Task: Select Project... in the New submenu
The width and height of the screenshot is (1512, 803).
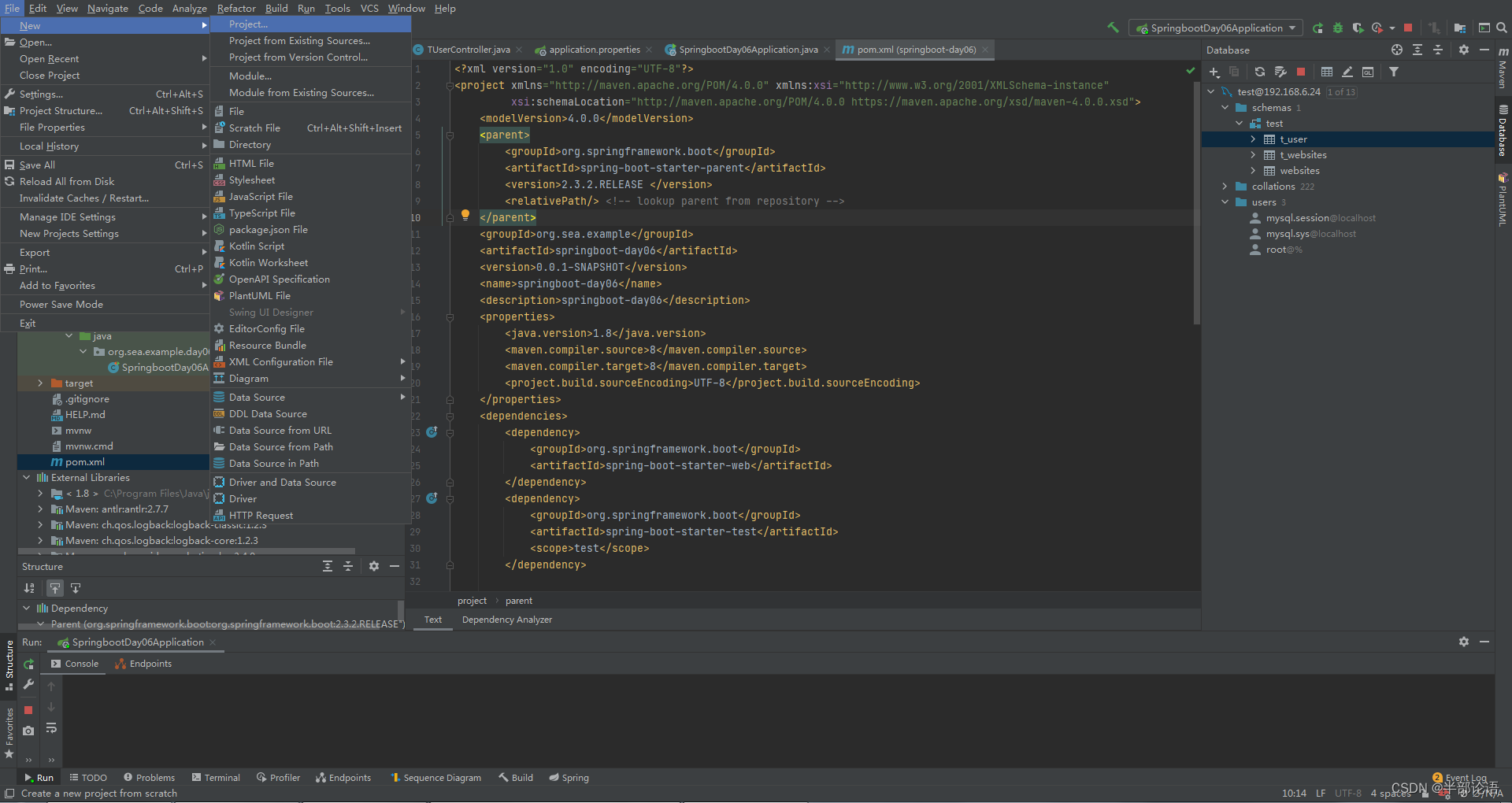Action: click(310, 24)
